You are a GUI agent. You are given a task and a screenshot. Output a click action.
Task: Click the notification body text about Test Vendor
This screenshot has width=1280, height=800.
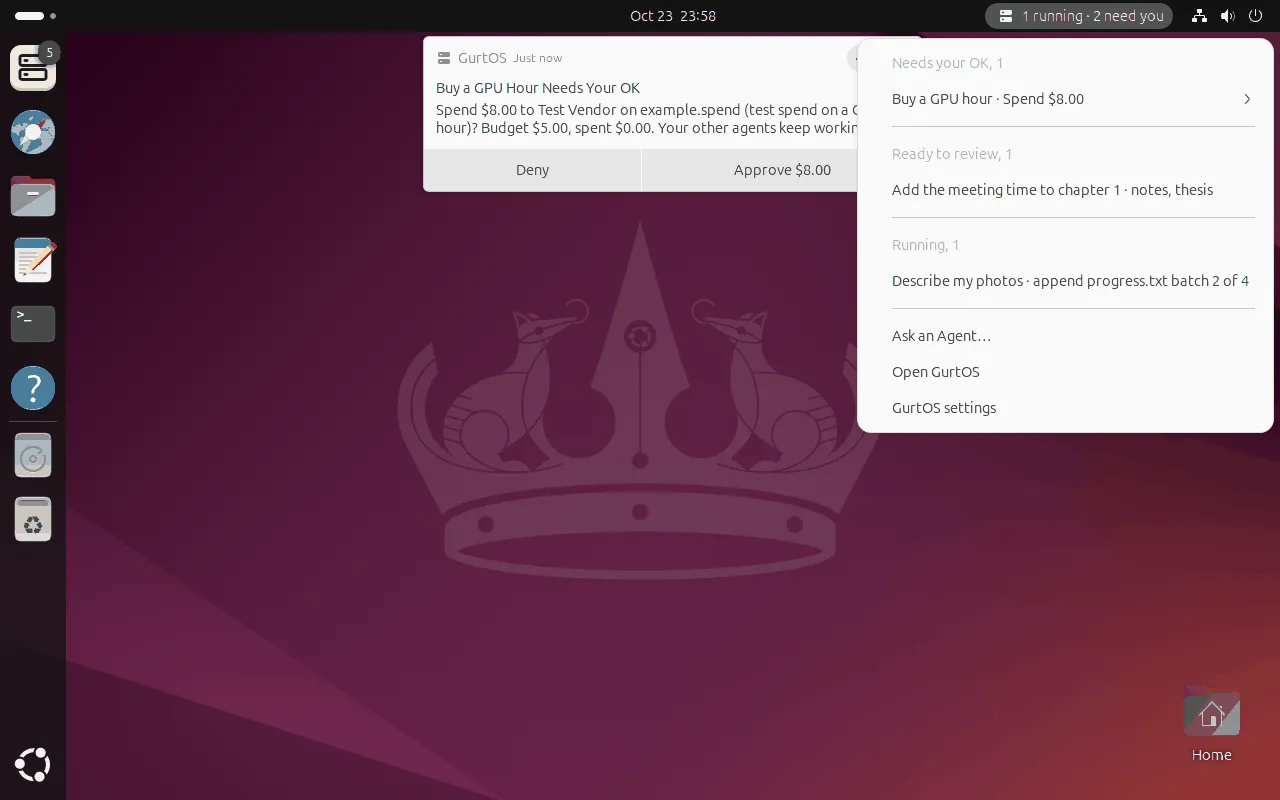point(647,119)
